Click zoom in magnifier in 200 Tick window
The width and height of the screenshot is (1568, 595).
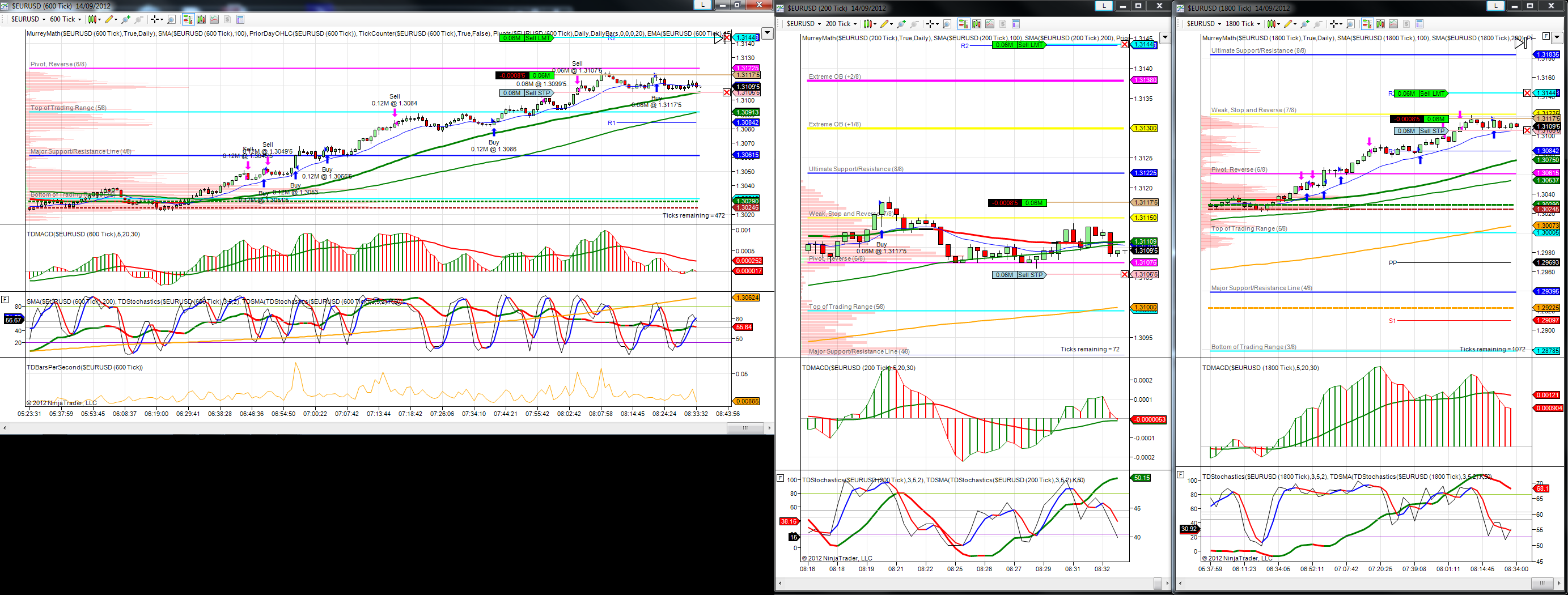[901, 24]
